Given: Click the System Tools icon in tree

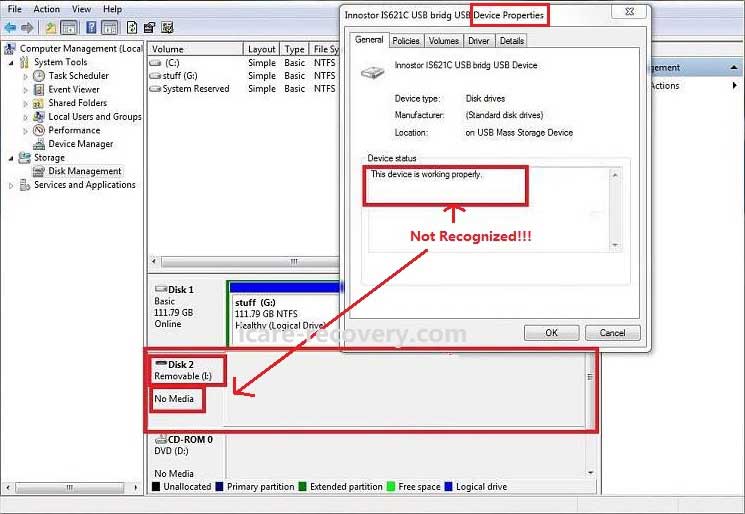Looking at the screenshot, I should point(25,62).
